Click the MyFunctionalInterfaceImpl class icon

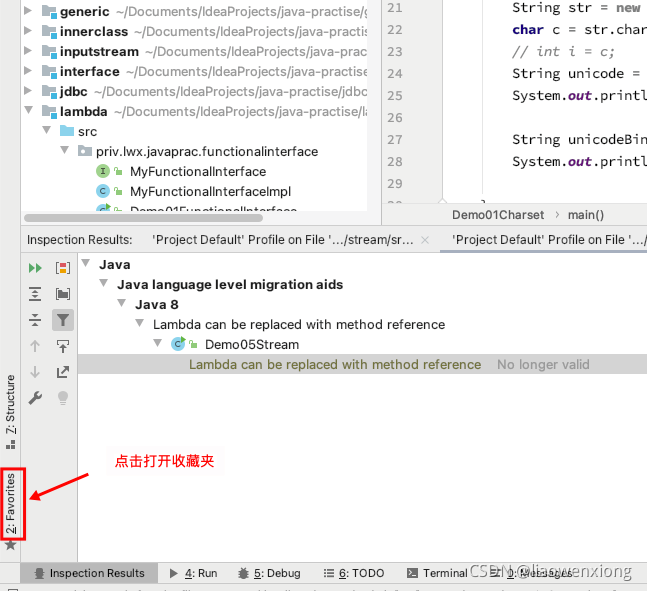(103, 191)
